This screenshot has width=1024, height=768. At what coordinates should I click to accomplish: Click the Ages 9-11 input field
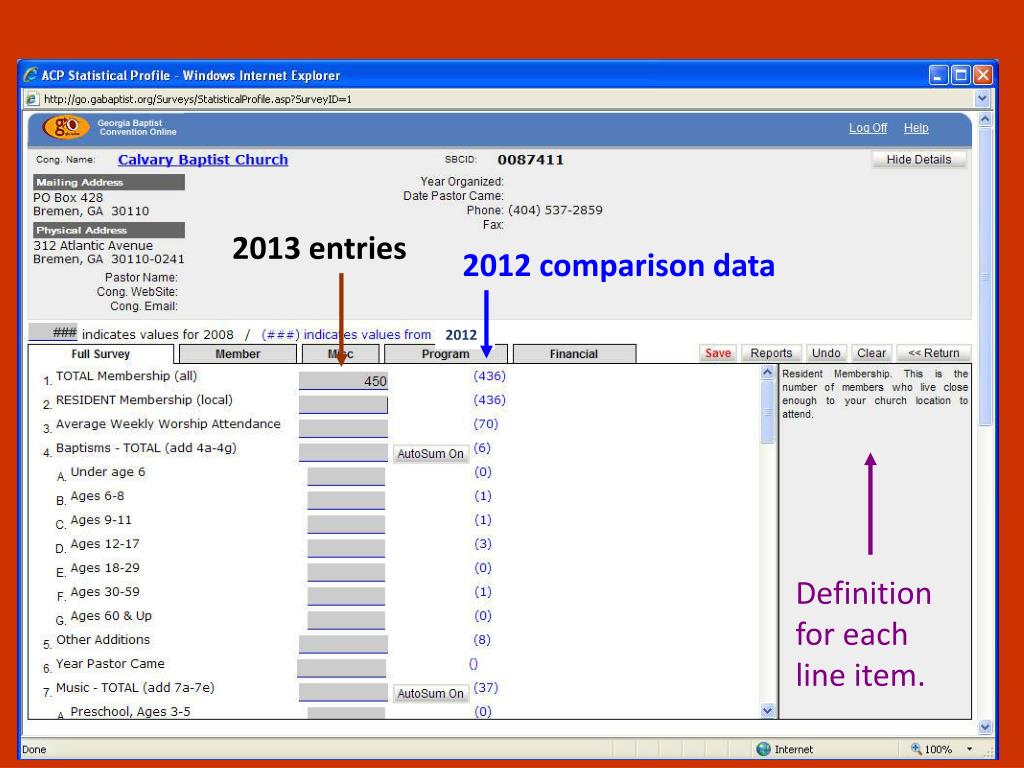tap(346, 524)
